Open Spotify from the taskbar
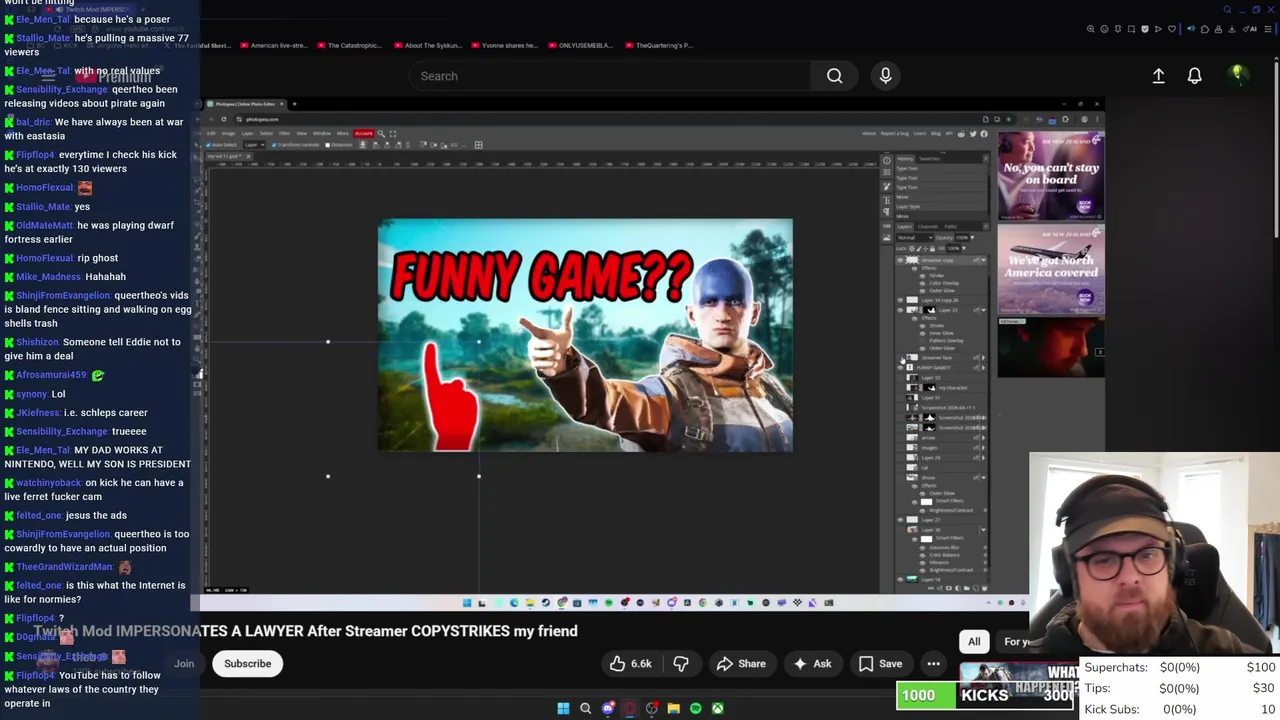The height and width of the screenshot is (720, 1280). pos(695,708)
